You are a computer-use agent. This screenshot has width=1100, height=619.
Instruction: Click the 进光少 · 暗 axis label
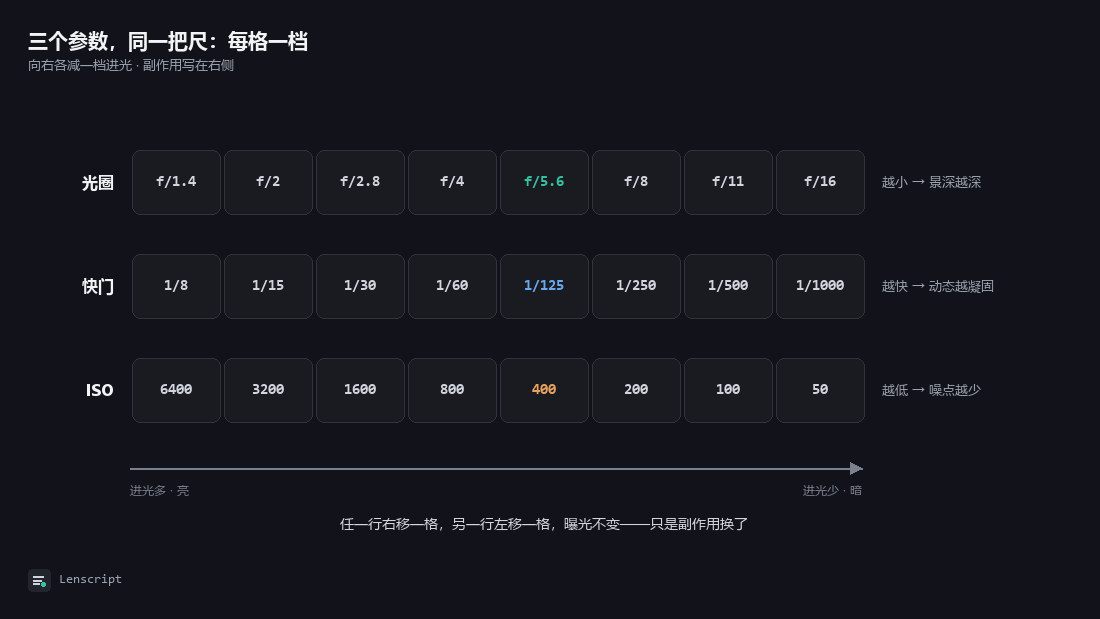click(x=832, y=491)
